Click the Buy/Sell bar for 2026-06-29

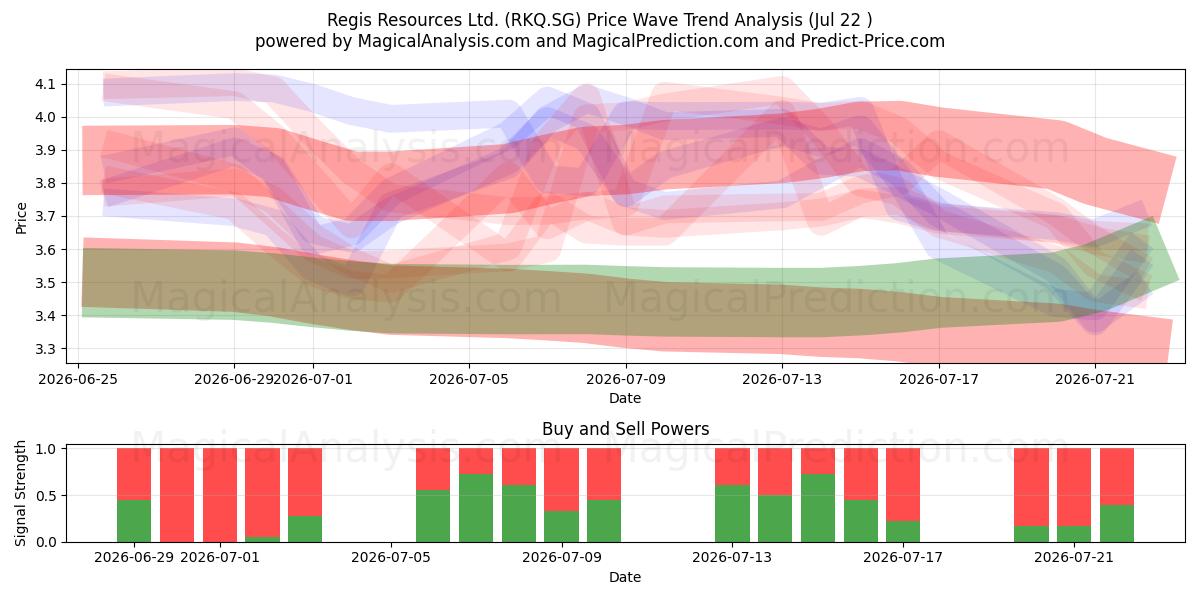point(134,495)
